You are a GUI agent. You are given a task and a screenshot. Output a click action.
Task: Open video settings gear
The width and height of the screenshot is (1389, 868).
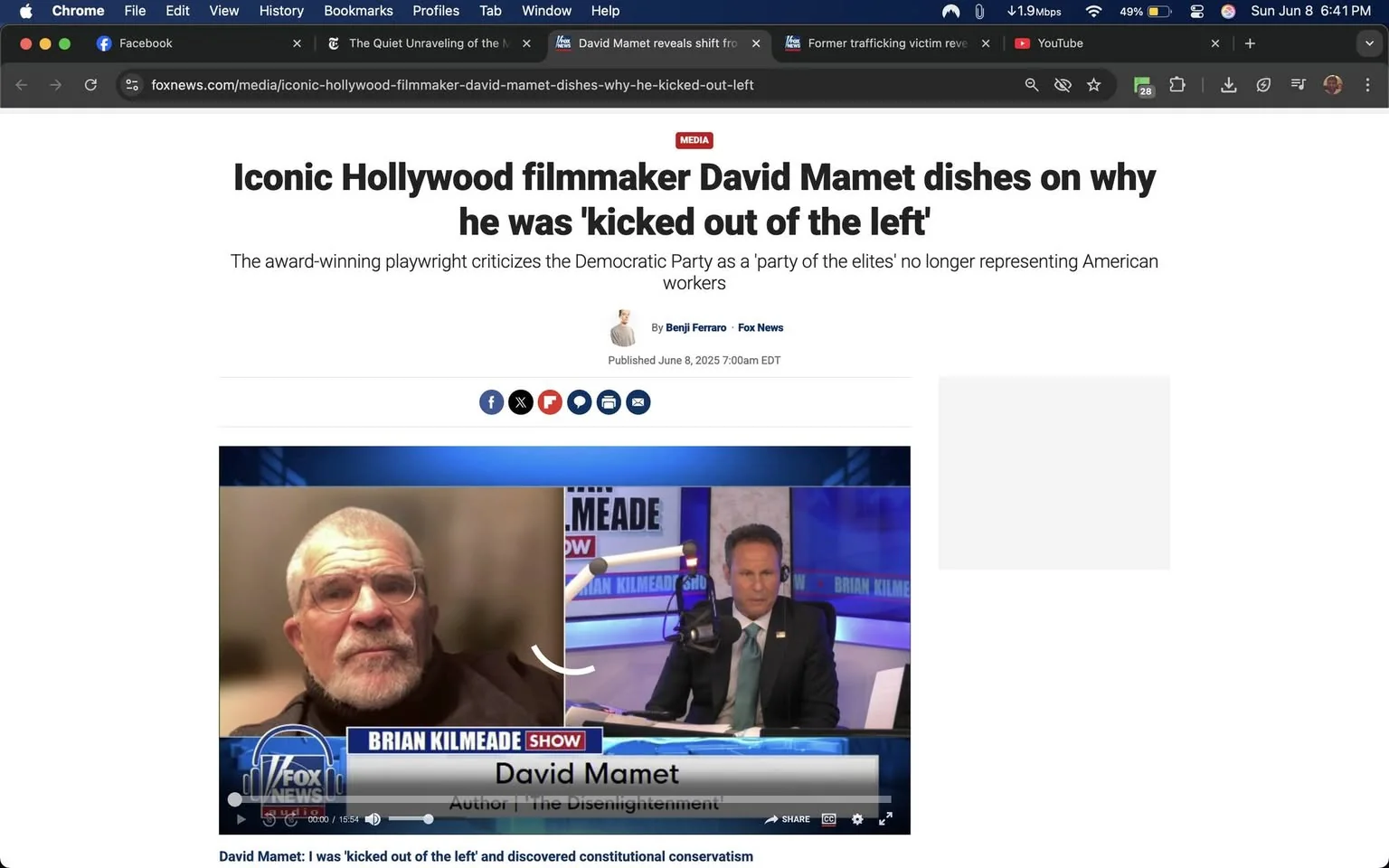[x=857, y=819]
